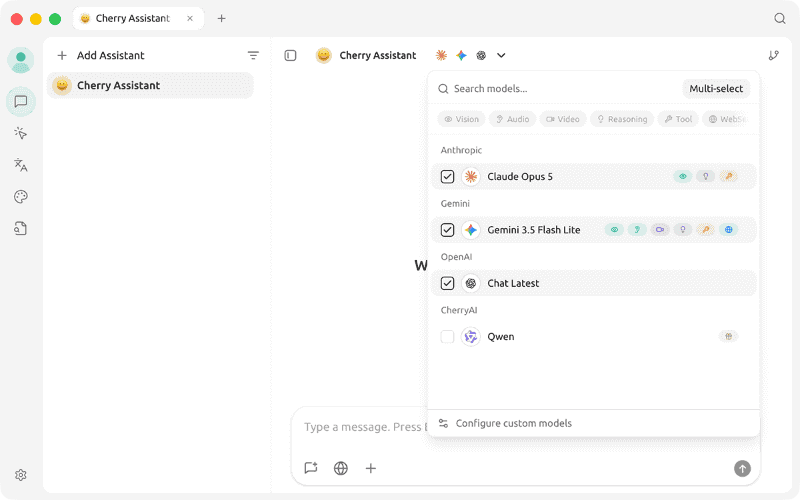The width and height of the screenshot is (800, 500).
Task: Click the Claude logo on the Claude Opus 5 row
Action: [471, 177]
